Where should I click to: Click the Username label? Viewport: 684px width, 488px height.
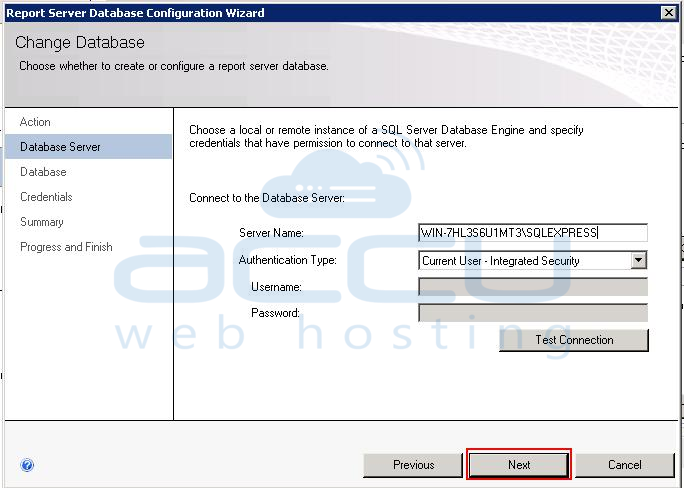click(x=276, y=287)
